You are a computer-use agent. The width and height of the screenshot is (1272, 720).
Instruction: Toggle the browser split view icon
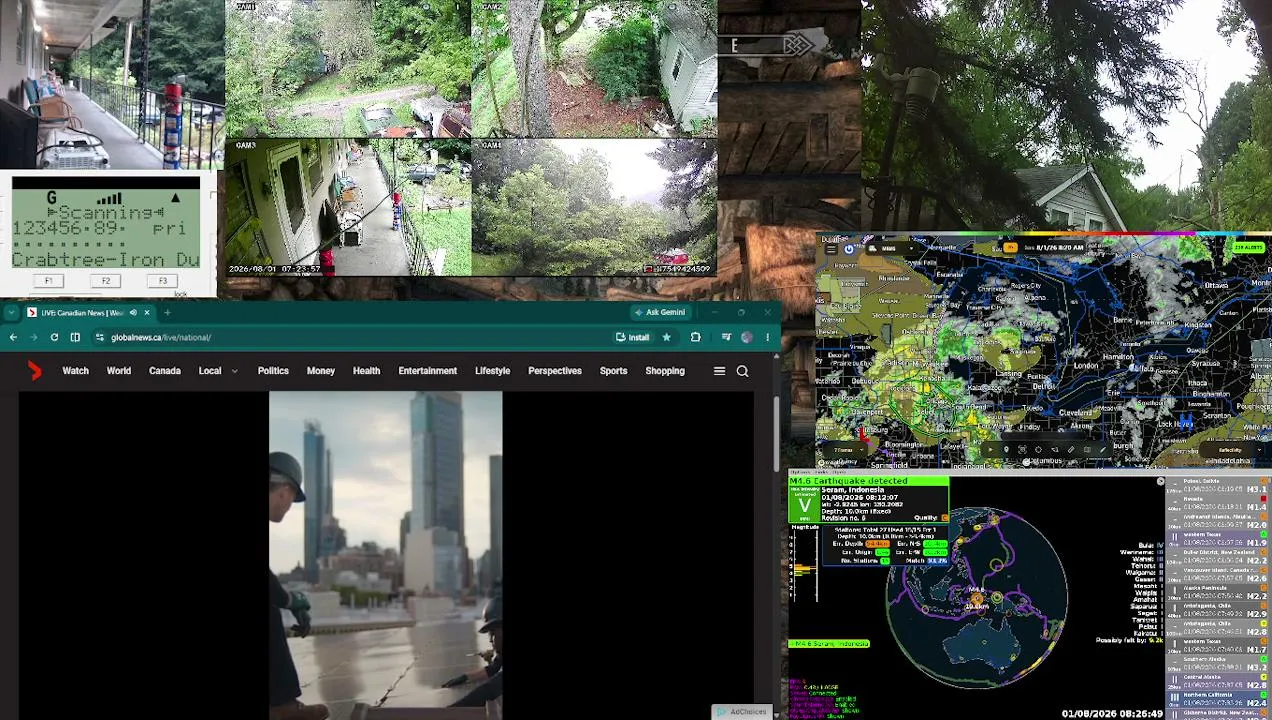pyautogui.click(x=75, y=337)
